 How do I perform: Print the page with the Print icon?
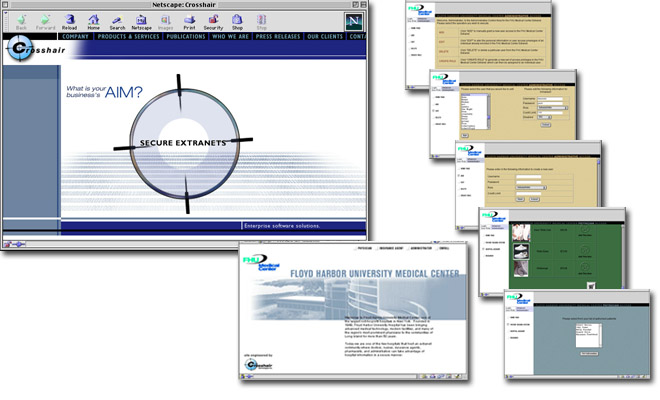coord(189,22)
